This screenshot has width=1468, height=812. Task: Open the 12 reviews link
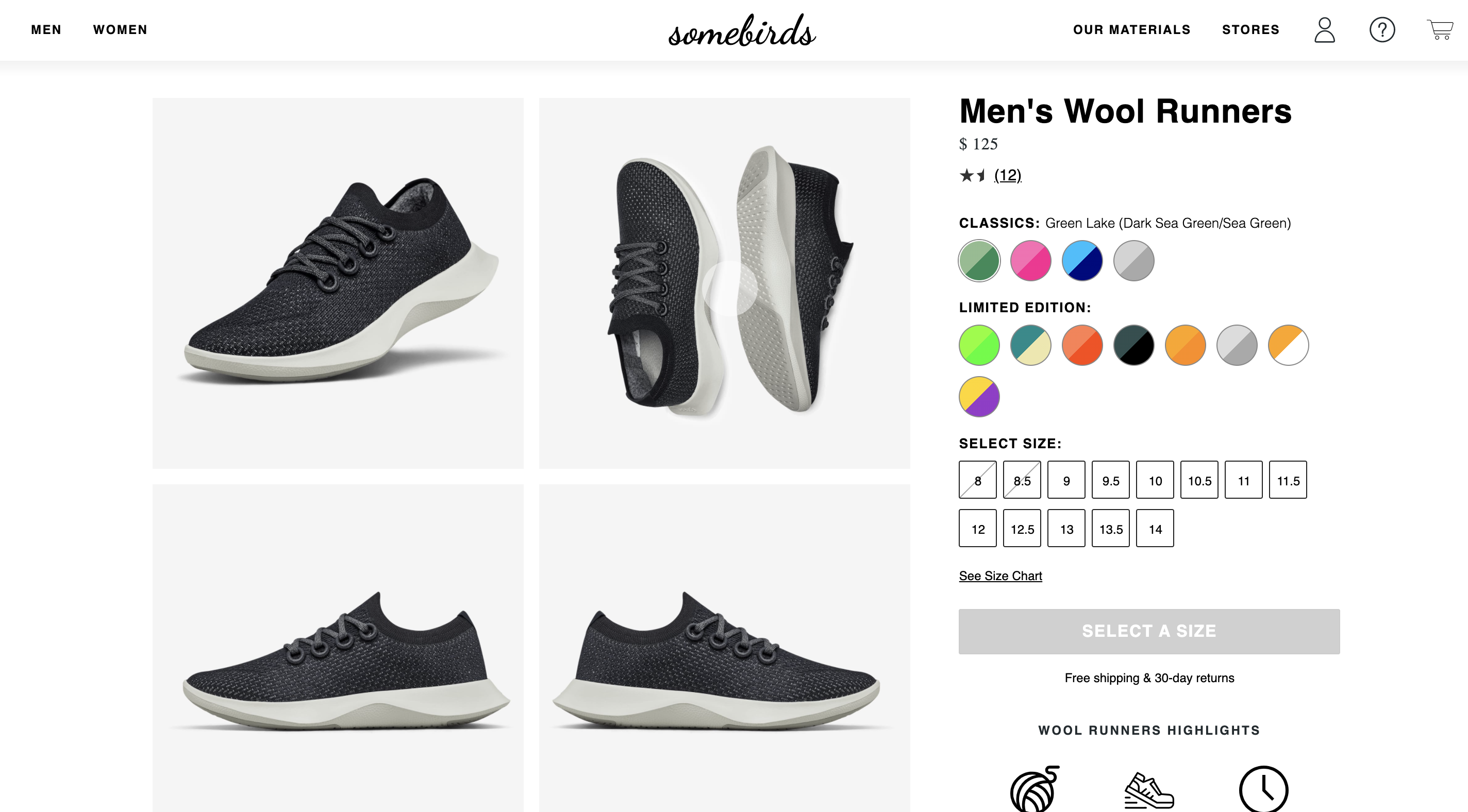coord(1008,175)
